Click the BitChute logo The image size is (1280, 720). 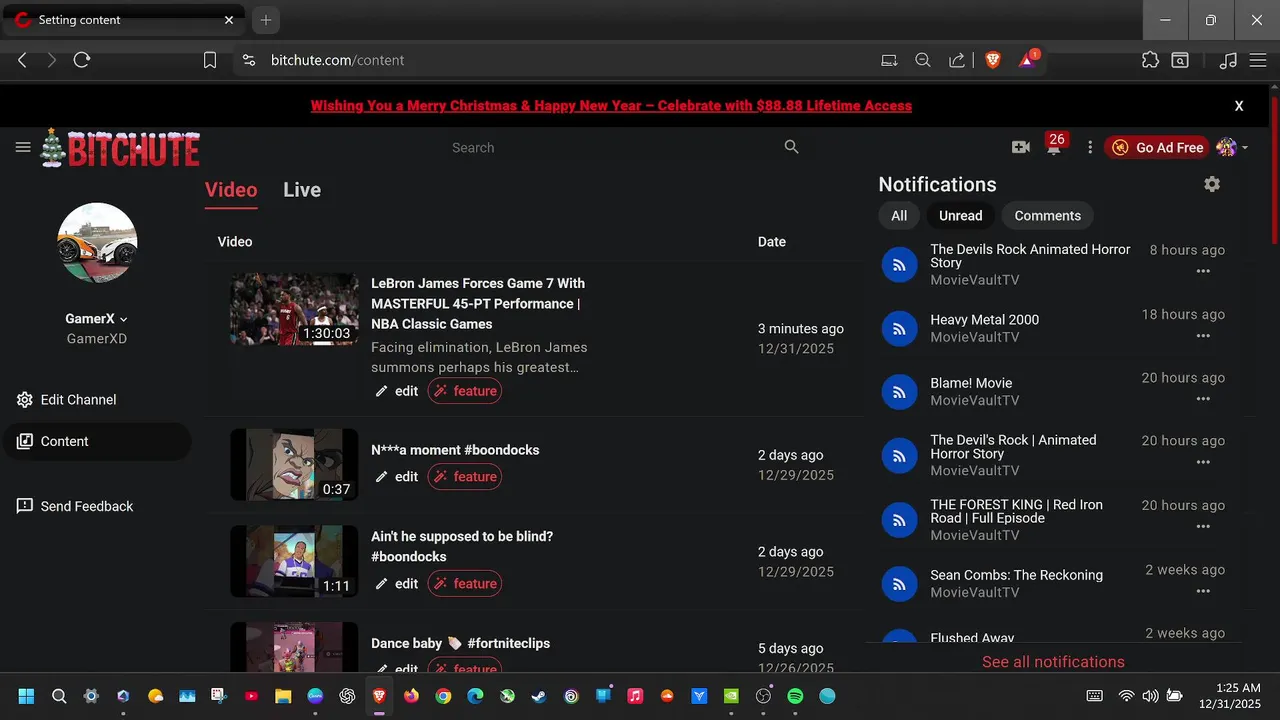click(x=120, y=148)
